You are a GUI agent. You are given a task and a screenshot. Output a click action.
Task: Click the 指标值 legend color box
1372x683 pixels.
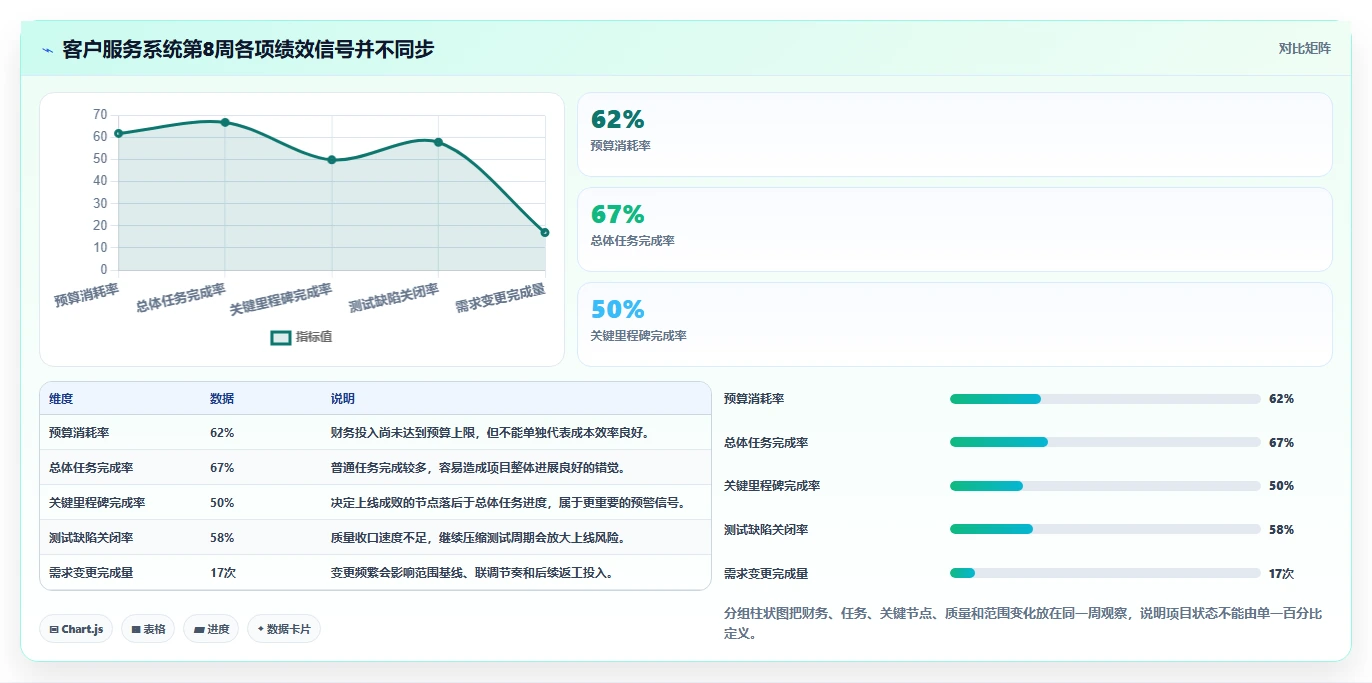[x=281, y=337]
